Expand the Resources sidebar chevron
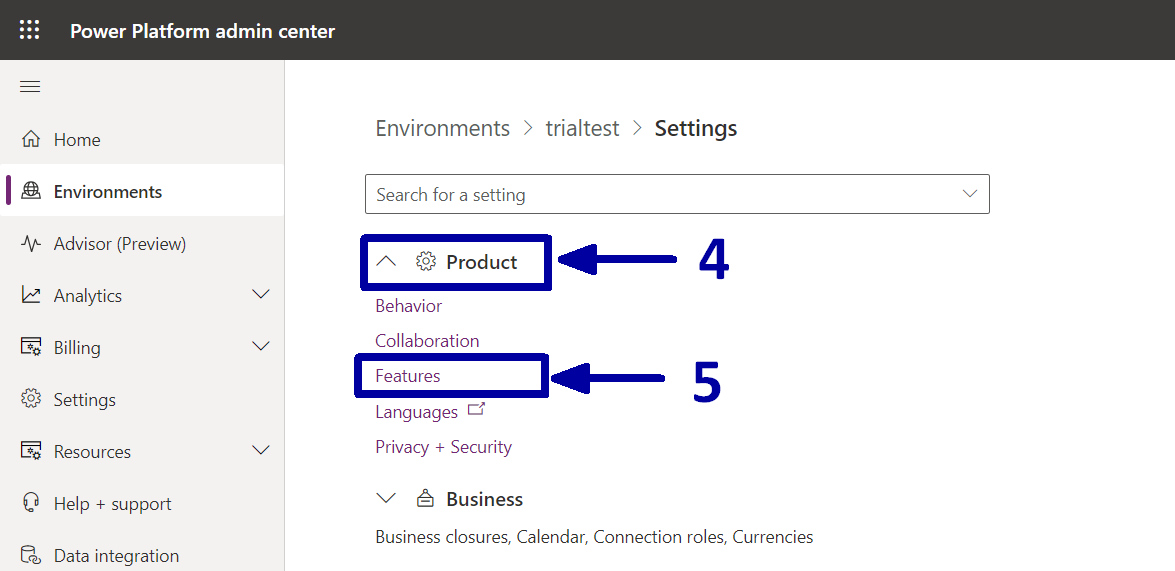The height and width of the screenshot is (571, 1175). click(x=261, y=450)
